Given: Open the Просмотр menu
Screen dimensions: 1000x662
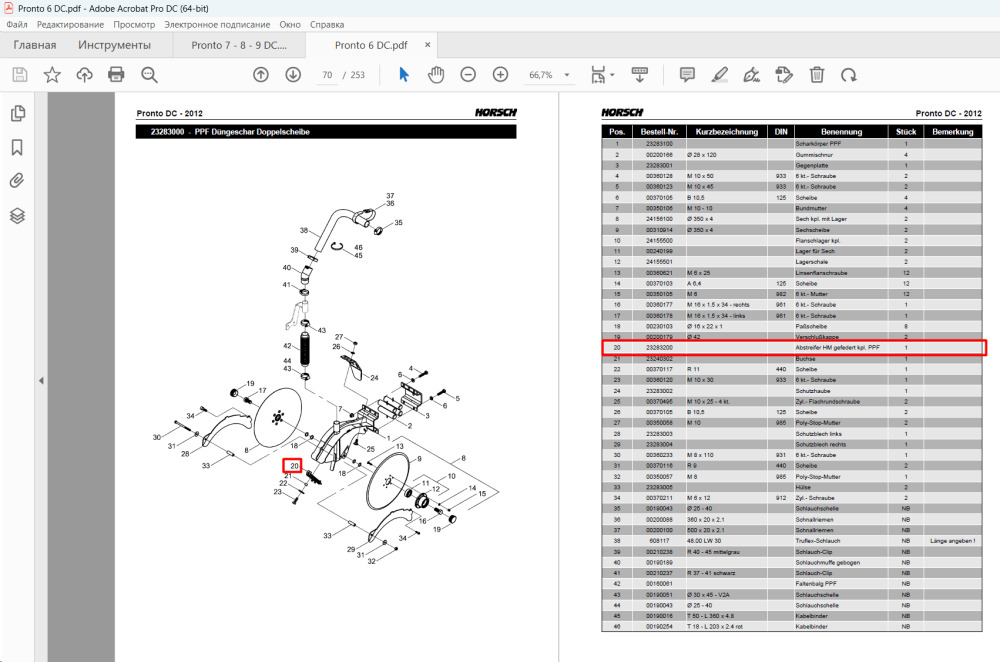Looking at the screenshot, I should click(134, 24).
